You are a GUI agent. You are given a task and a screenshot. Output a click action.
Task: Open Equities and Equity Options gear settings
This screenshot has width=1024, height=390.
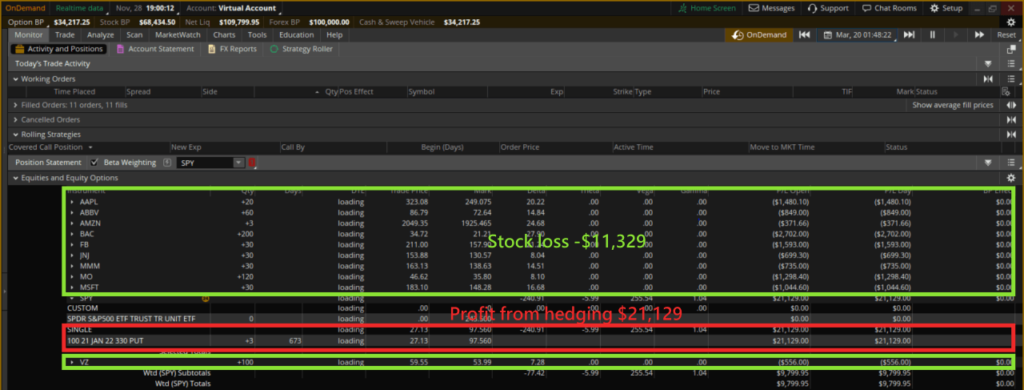pyautogui.click(x=1011, y=178)
